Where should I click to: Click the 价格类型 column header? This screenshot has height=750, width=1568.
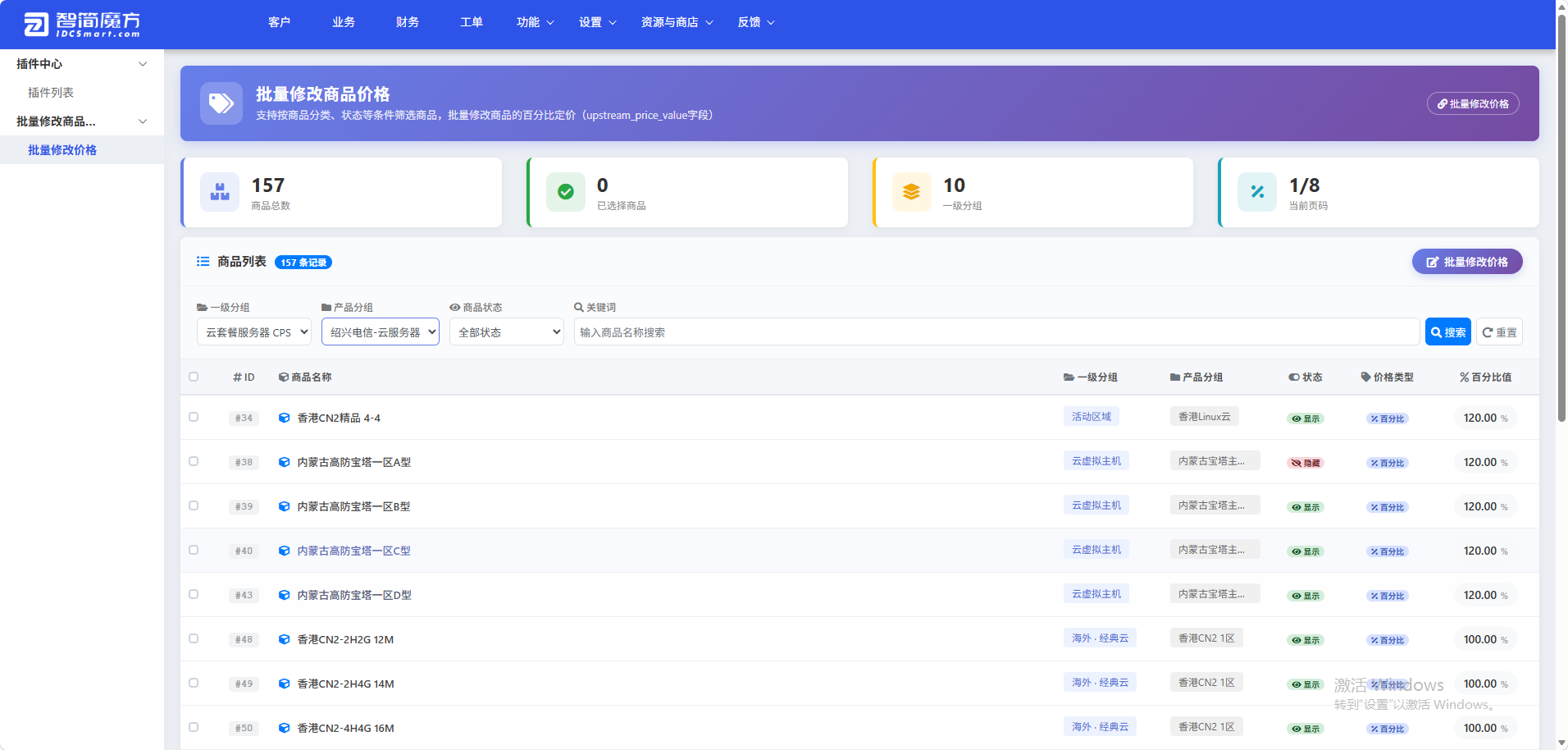coord(1388,377)
